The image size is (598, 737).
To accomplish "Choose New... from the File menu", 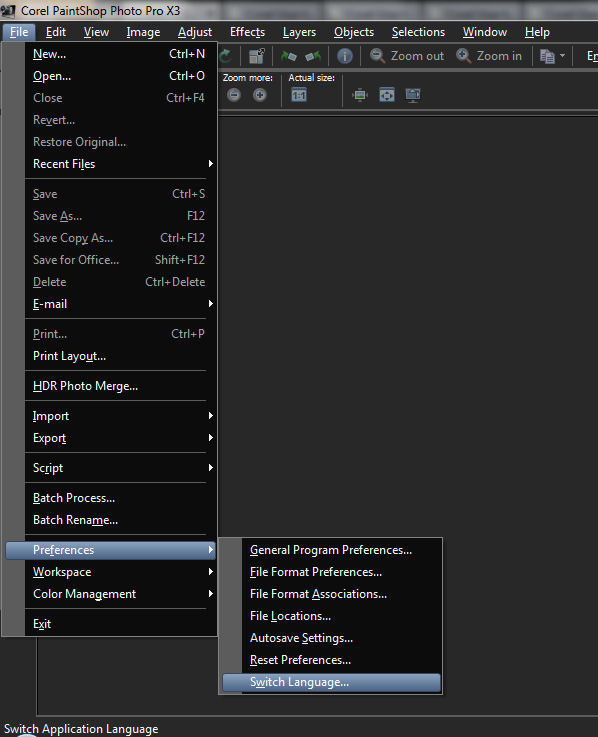I will point(121,54).
